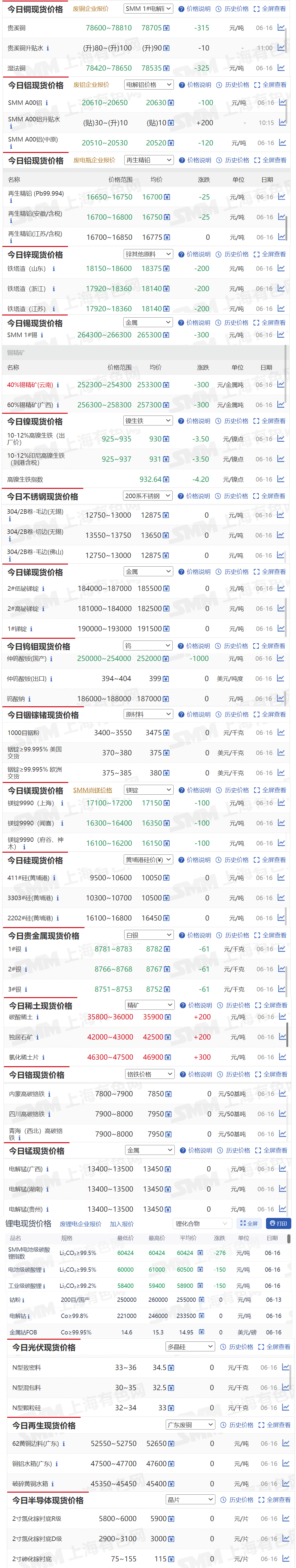Screen dimensions: 296x1568
Task: Open the trend chart icon for 湿法铜
Action: click(x=281, y=68)
